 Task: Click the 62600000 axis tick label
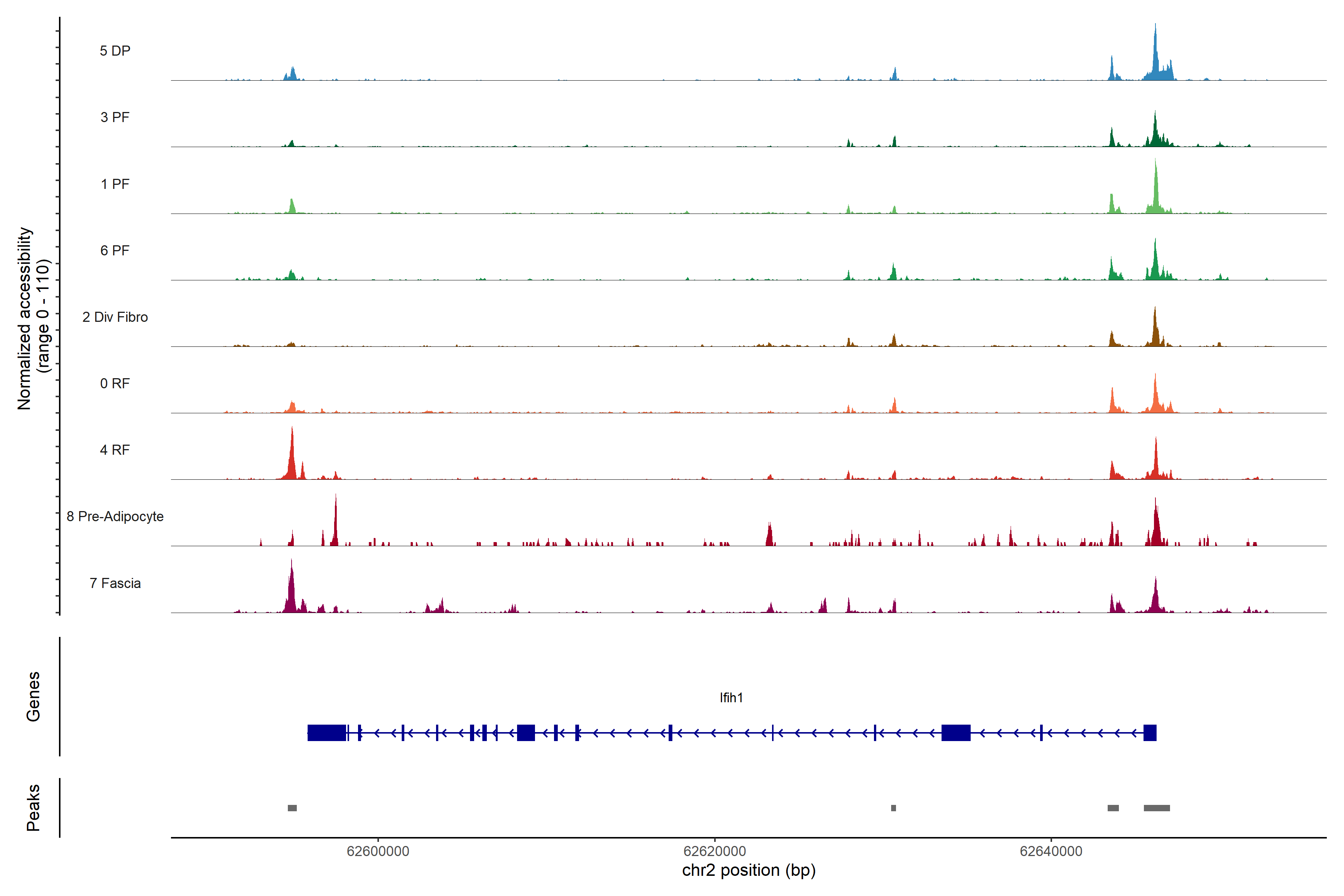pos(378,852)
